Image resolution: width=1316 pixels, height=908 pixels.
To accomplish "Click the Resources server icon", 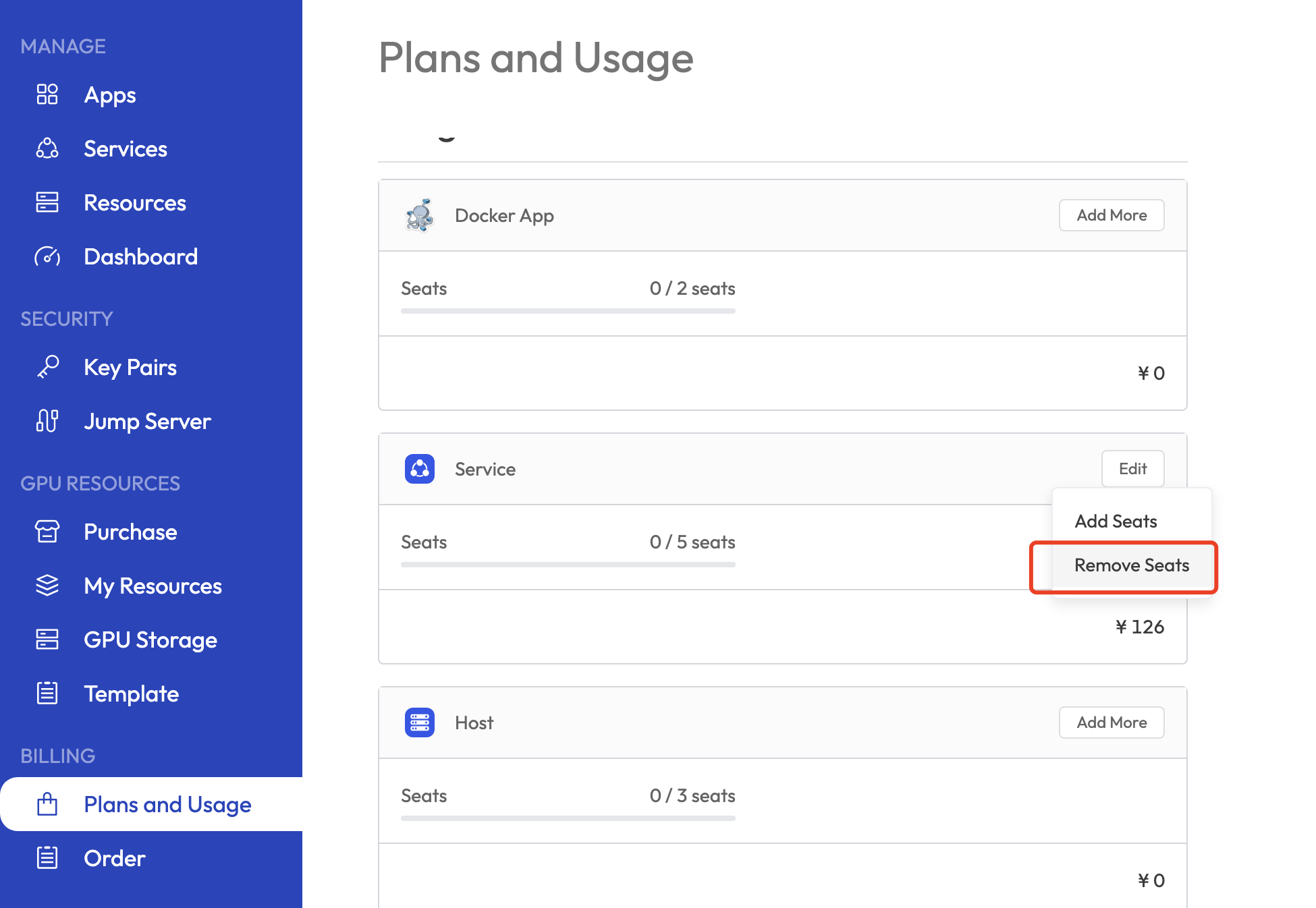I will [47, 202].
